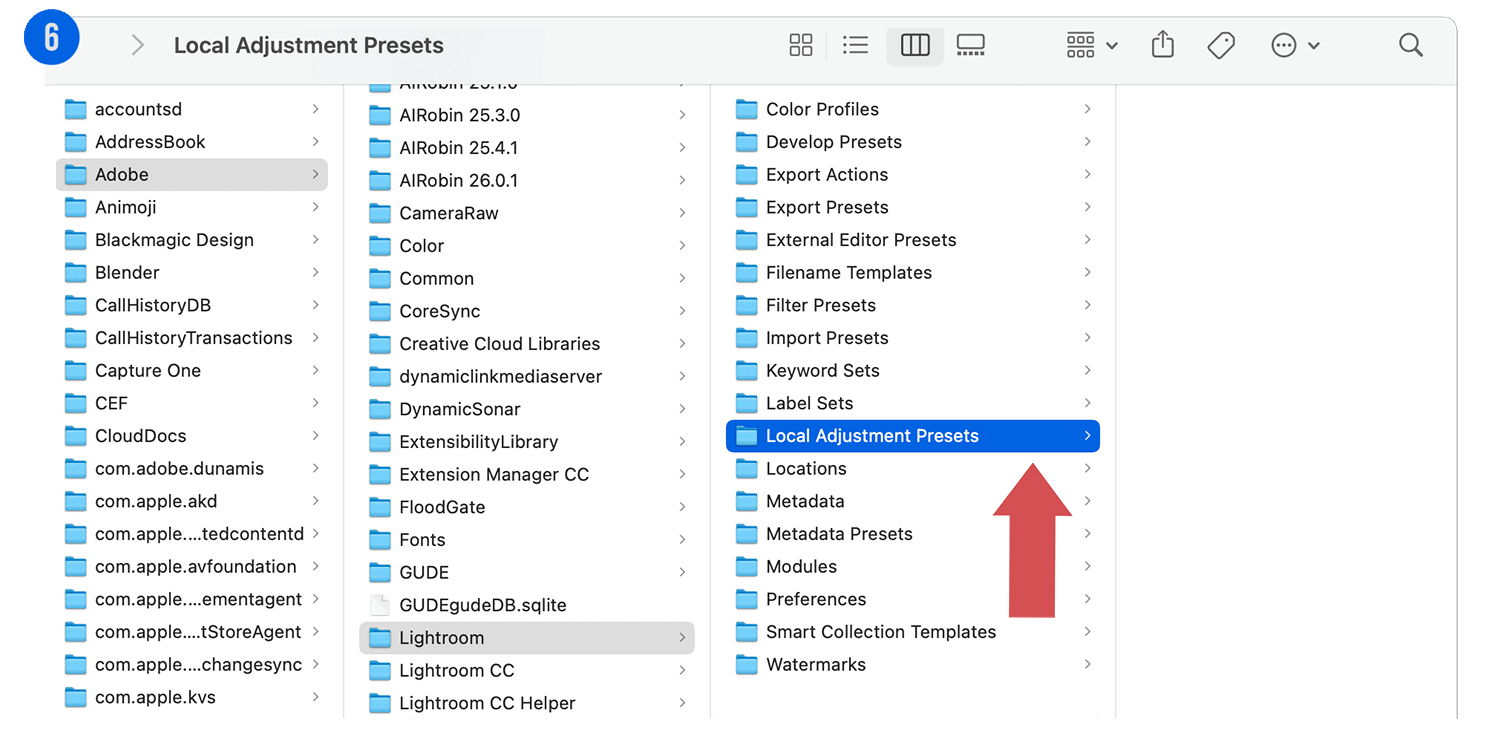Screen dimensions: 1494x740
Task: Click the AIRobin 25.4.1 folder icon
Action: pyautogui.click(x=380, y=149)
